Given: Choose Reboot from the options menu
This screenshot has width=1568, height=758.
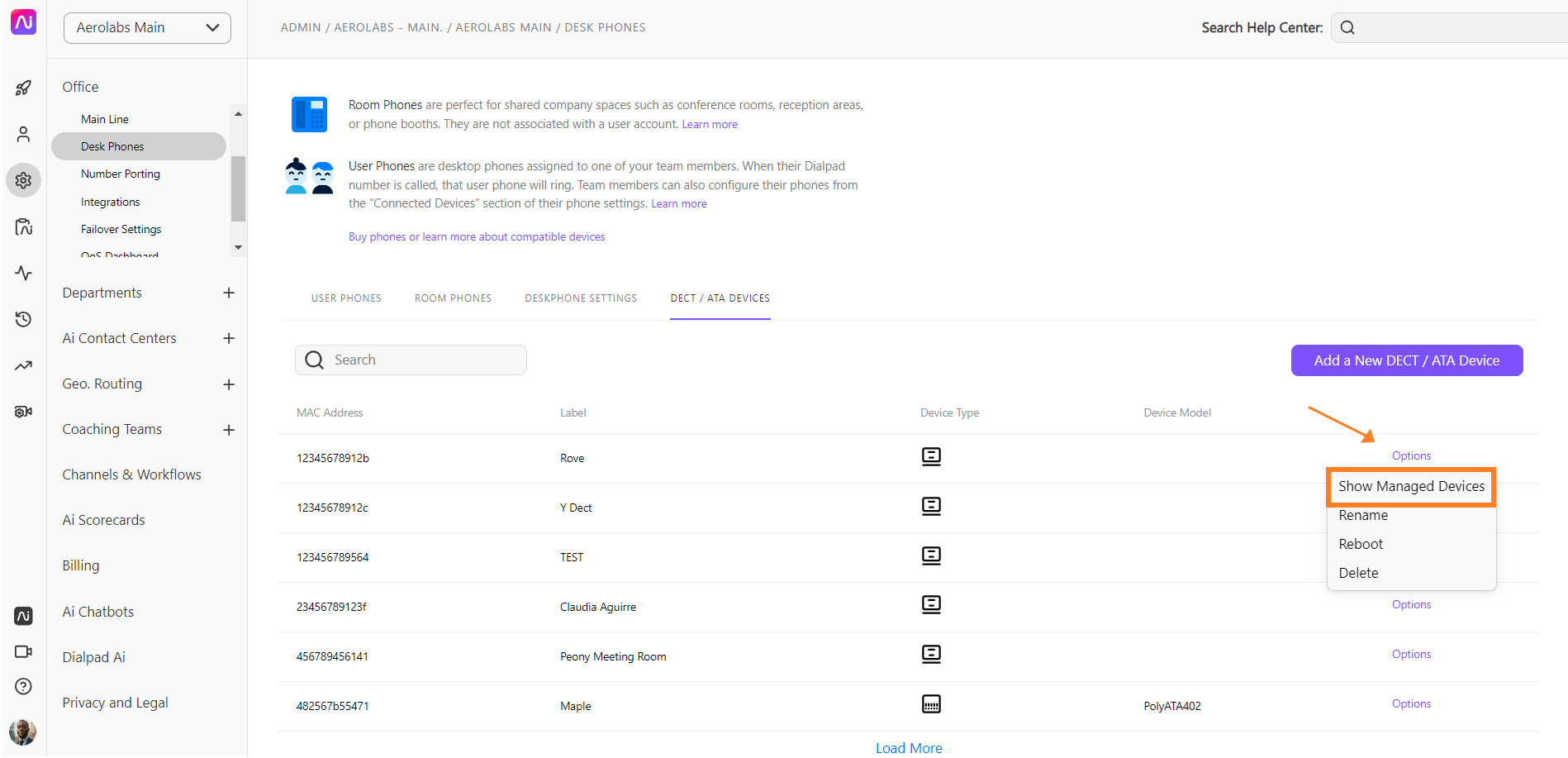Looking at the screenshot, I should pos(1361,544).
